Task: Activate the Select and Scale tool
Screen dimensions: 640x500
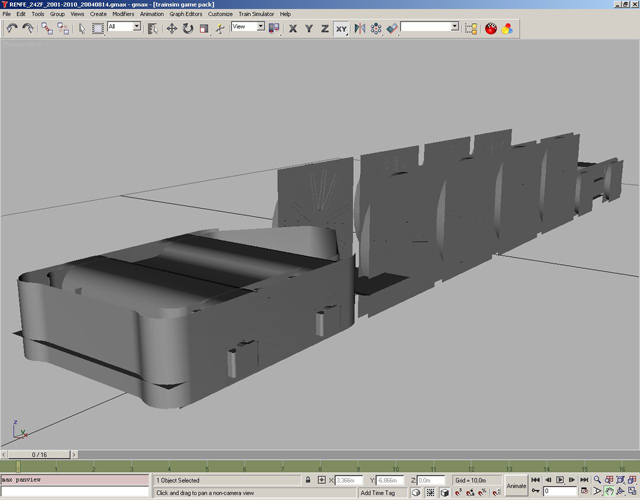Action: coord(203,28)
